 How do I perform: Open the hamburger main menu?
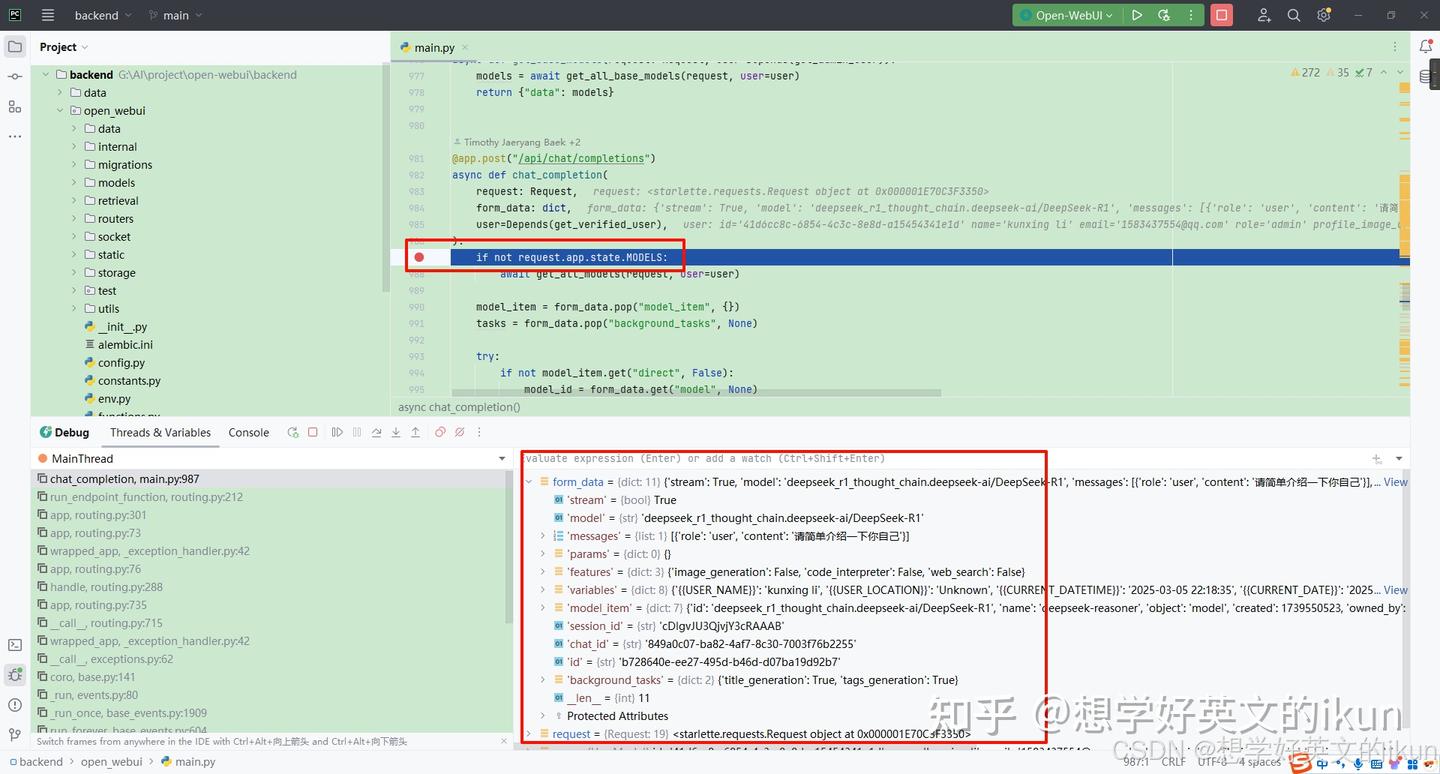47,15
